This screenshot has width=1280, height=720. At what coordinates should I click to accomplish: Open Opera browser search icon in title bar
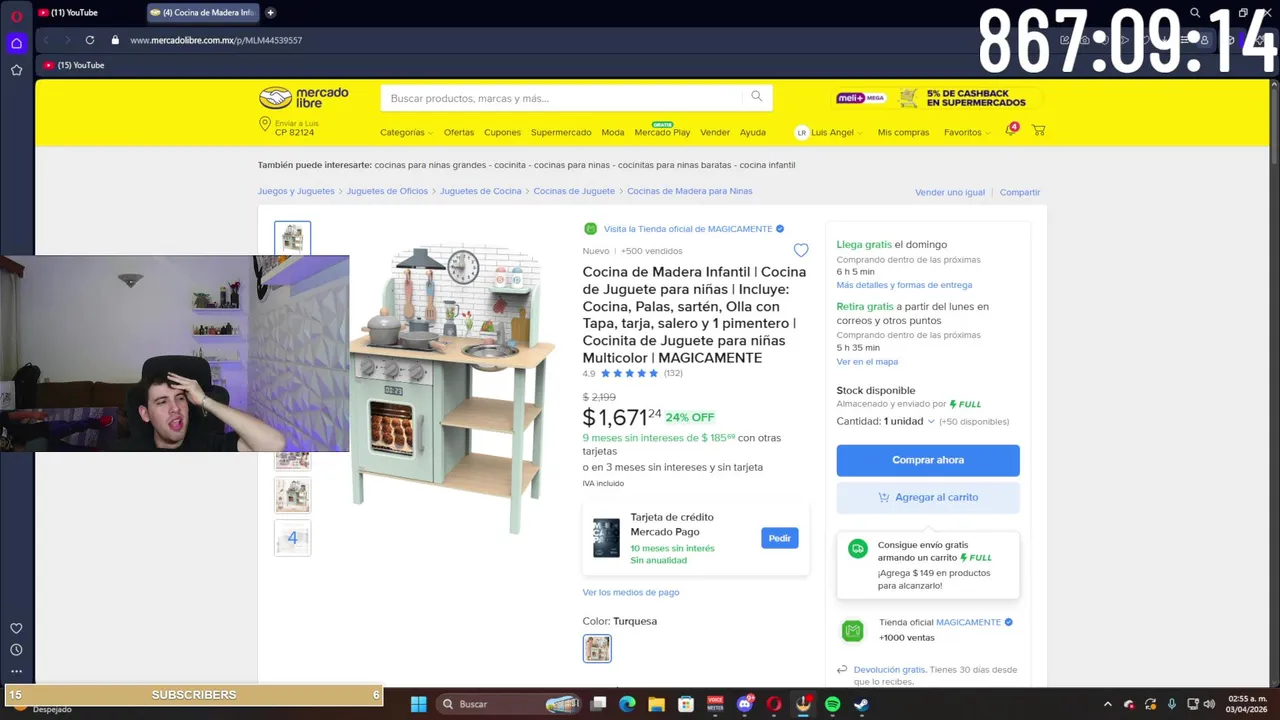pyautogui.click(x=1195, y=13)
